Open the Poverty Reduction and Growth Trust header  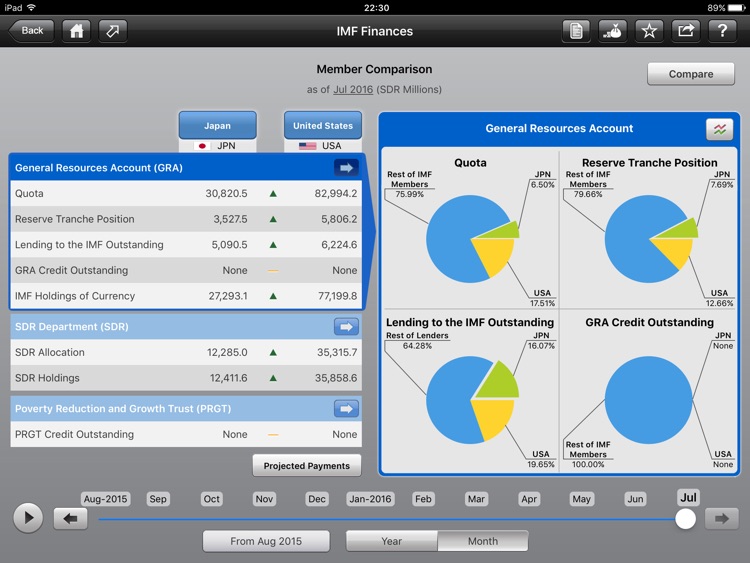click(186, 408)
